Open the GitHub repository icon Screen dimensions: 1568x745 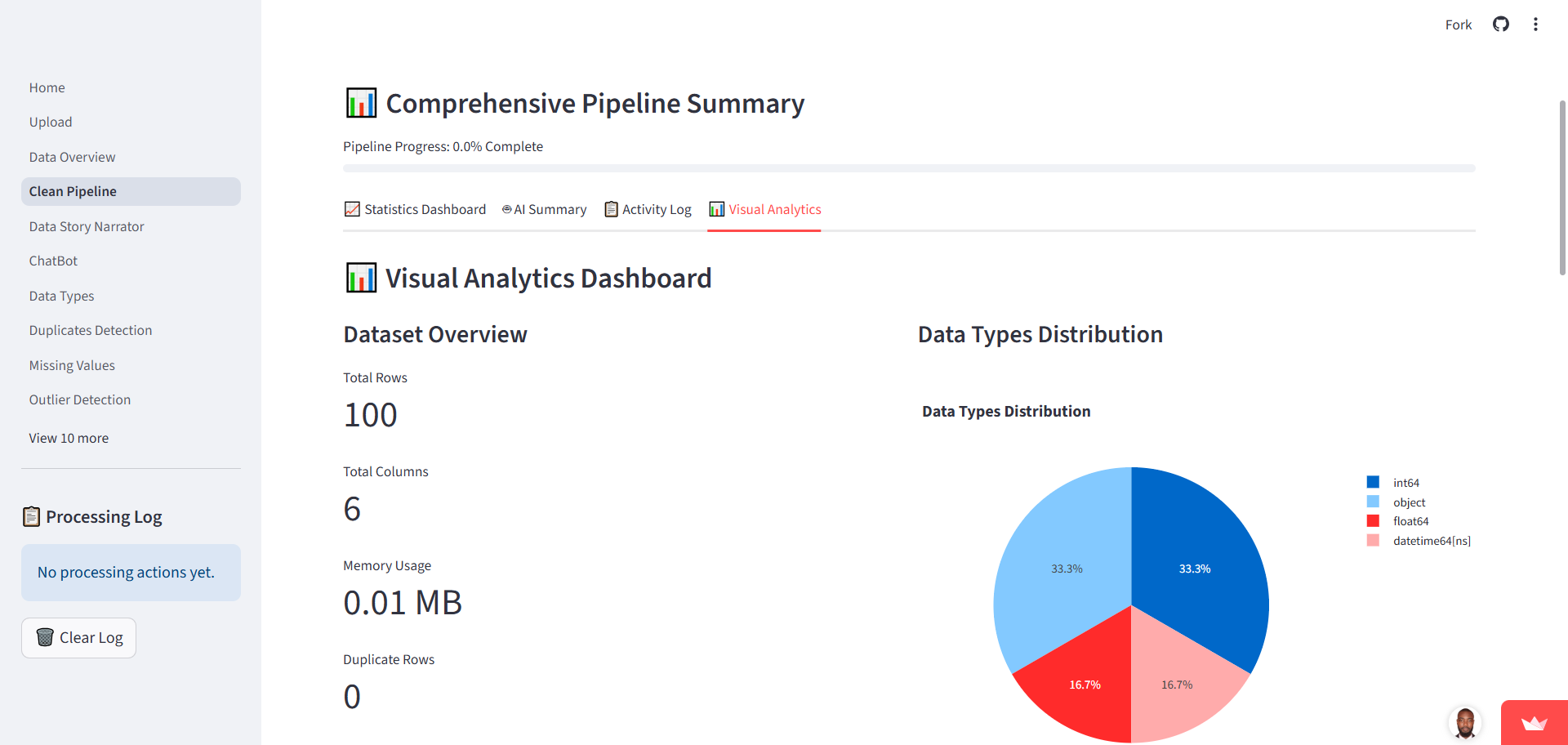[x=1501, y=25]
